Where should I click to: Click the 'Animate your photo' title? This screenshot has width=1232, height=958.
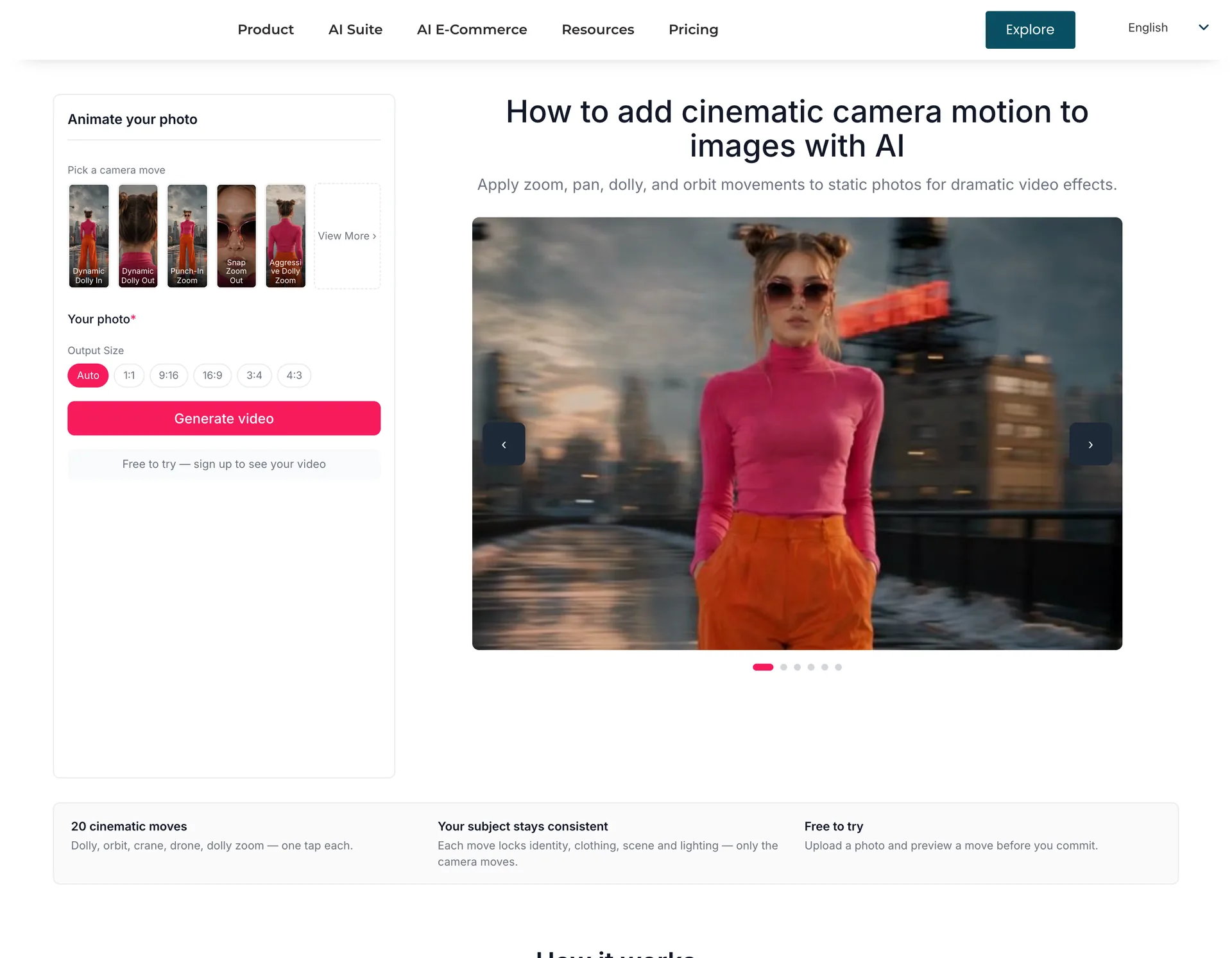tap(132, 119)
